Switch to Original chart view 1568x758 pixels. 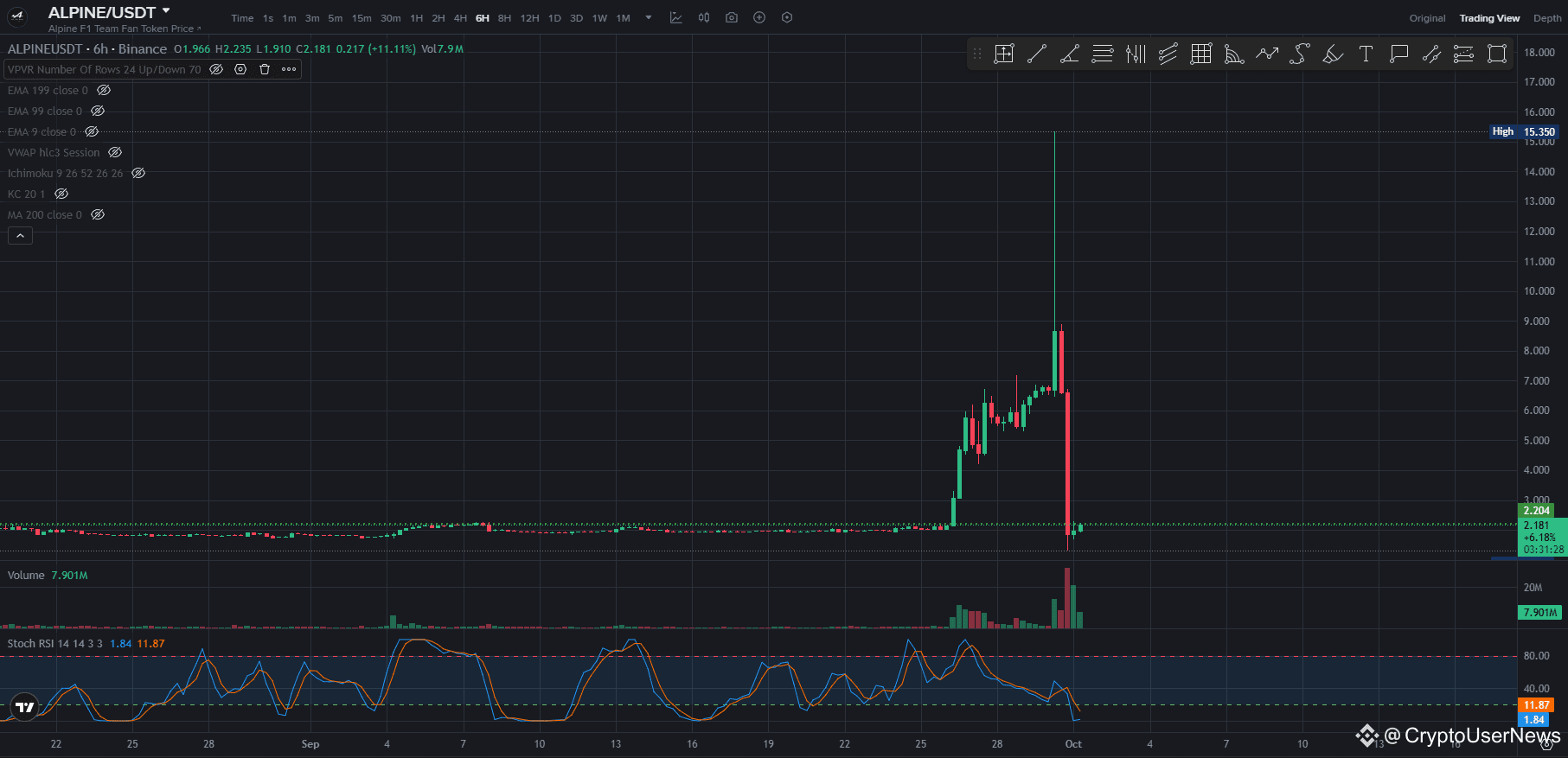(x=1427, y=18)
